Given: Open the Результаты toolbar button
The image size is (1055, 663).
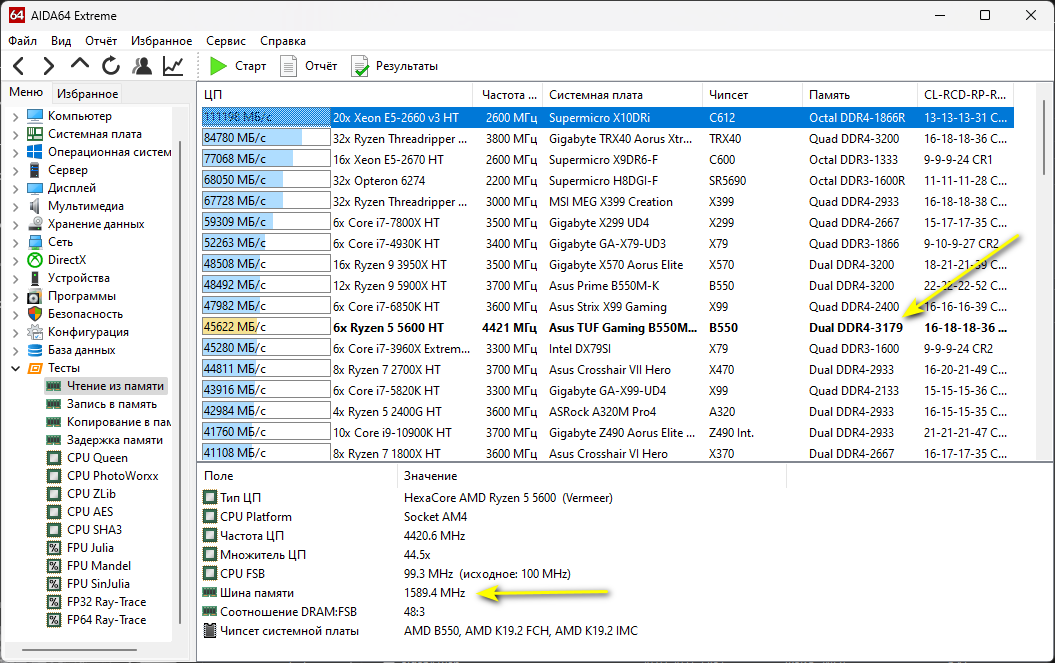Looking at the screenshot, I should click(x=394, y=66).
